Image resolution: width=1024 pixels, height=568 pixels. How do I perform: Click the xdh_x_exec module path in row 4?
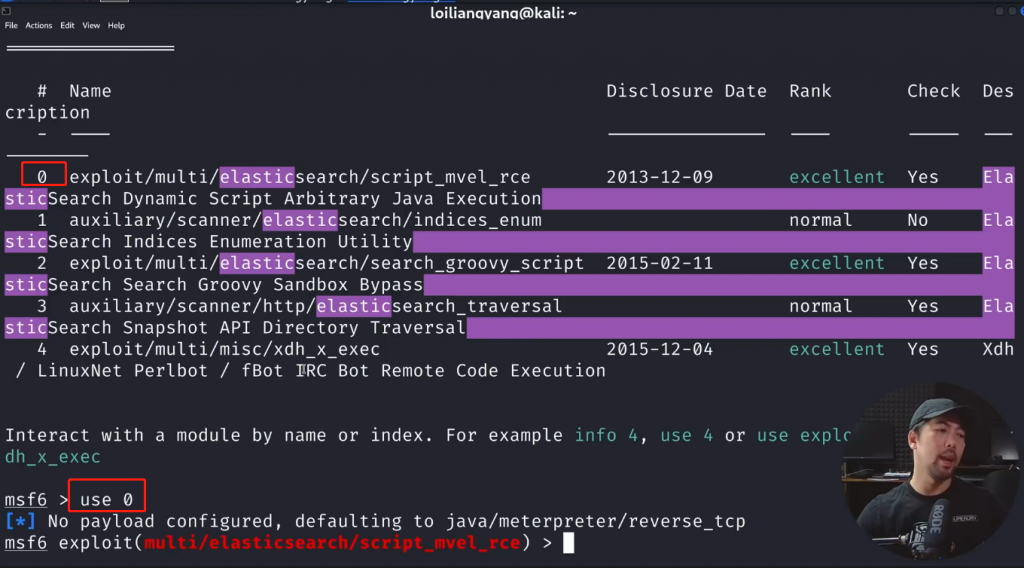point(224,349)
